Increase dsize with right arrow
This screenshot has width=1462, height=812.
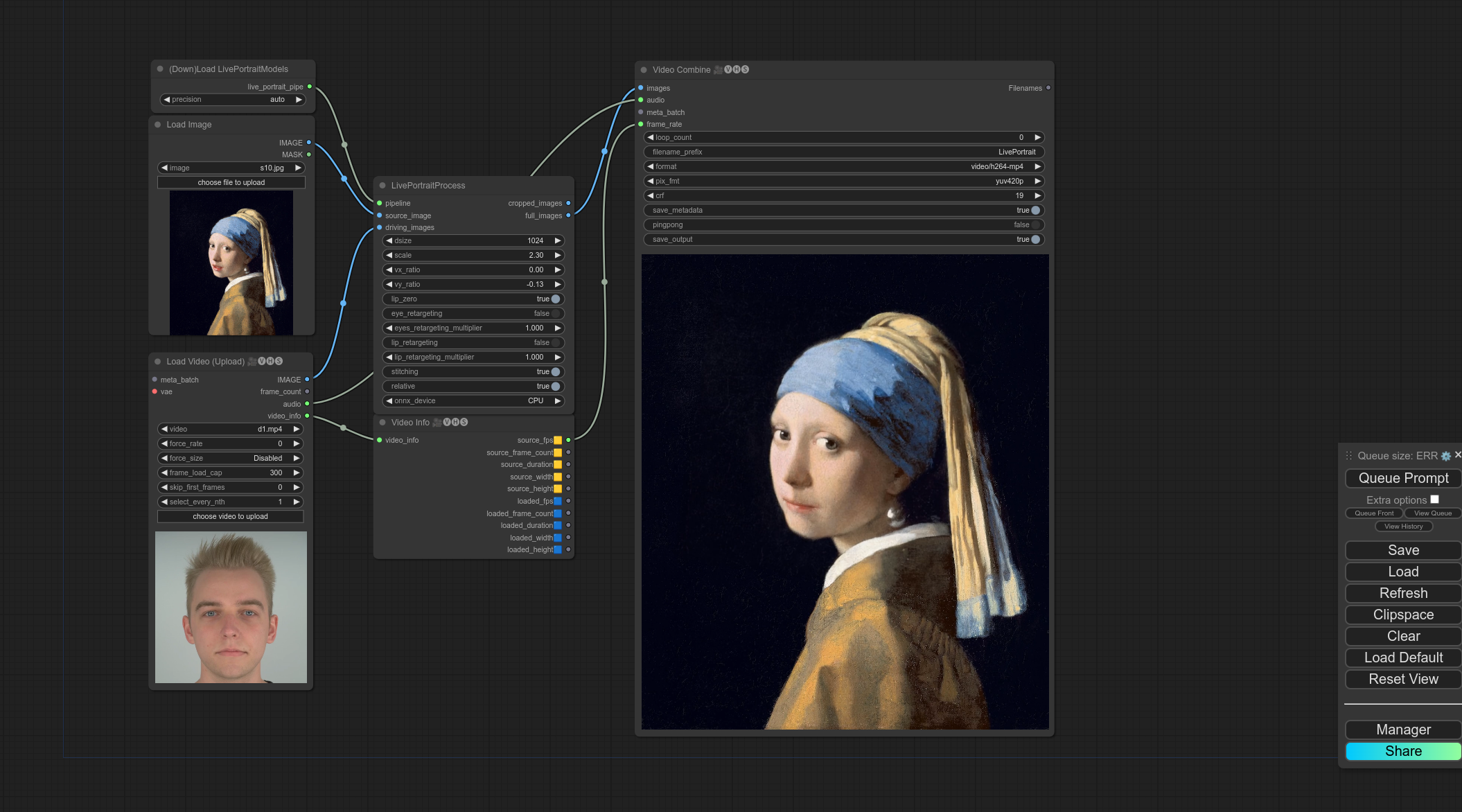[558, 240]
